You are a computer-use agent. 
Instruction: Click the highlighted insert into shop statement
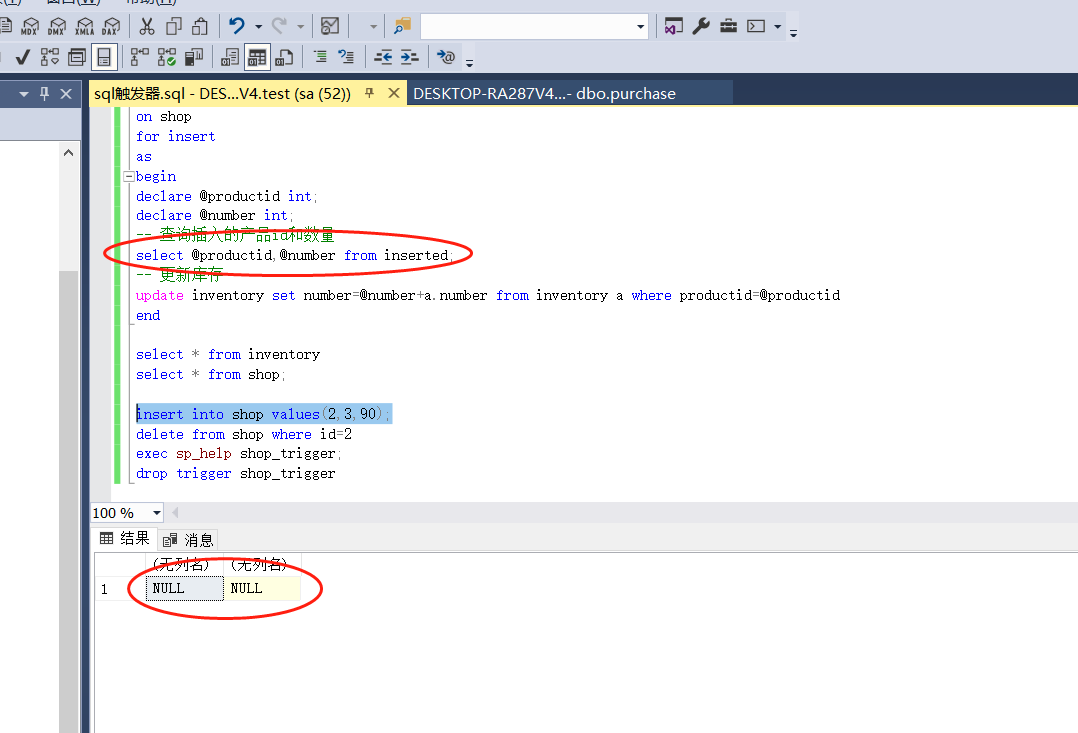point(264,414)
